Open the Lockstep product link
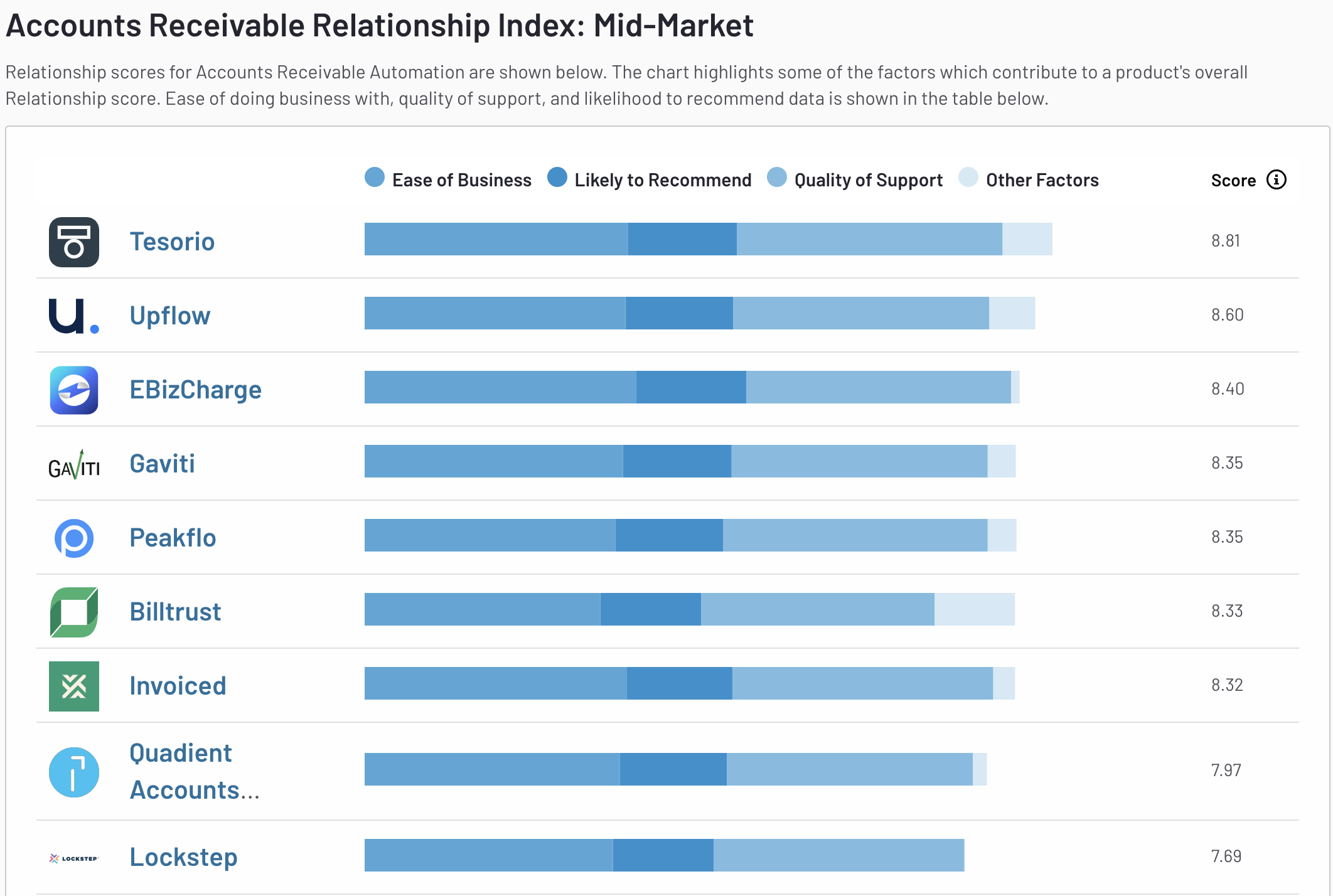Viewport: 1333px width, 896px height. (183, 858)
